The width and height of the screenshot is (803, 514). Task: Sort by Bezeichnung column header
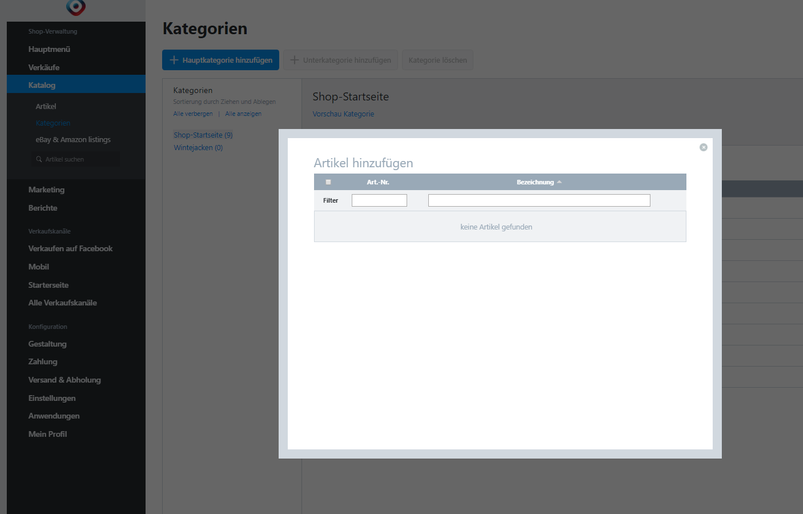point(535,182)
